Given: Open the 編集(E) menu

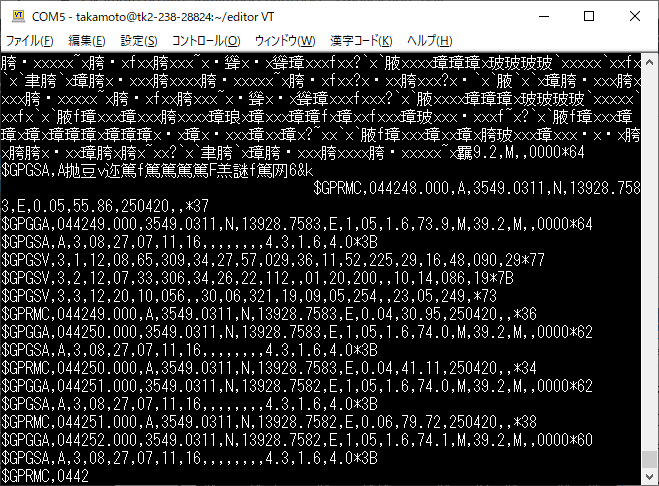Looking at the screenshot, I should (87, 41).
